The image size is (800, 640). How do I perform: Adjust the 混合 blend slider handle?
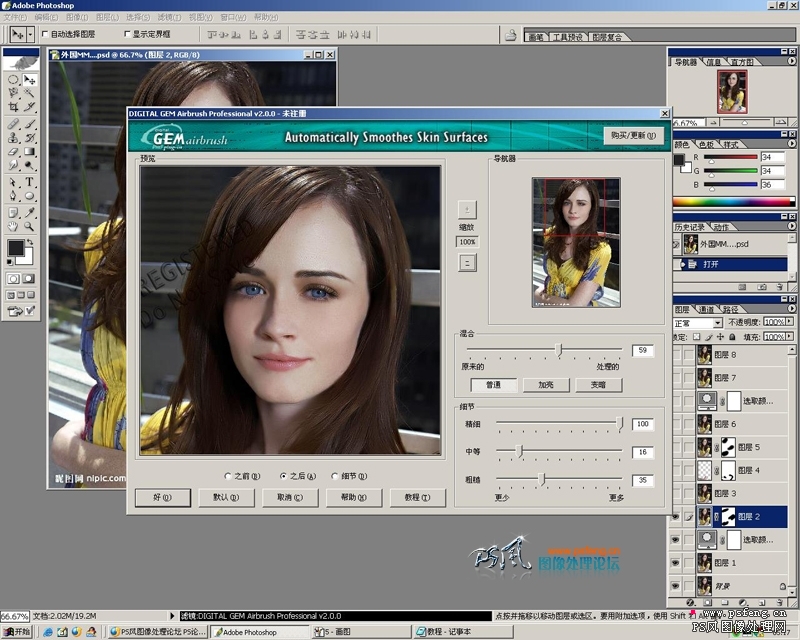click(x=559, y=350)
